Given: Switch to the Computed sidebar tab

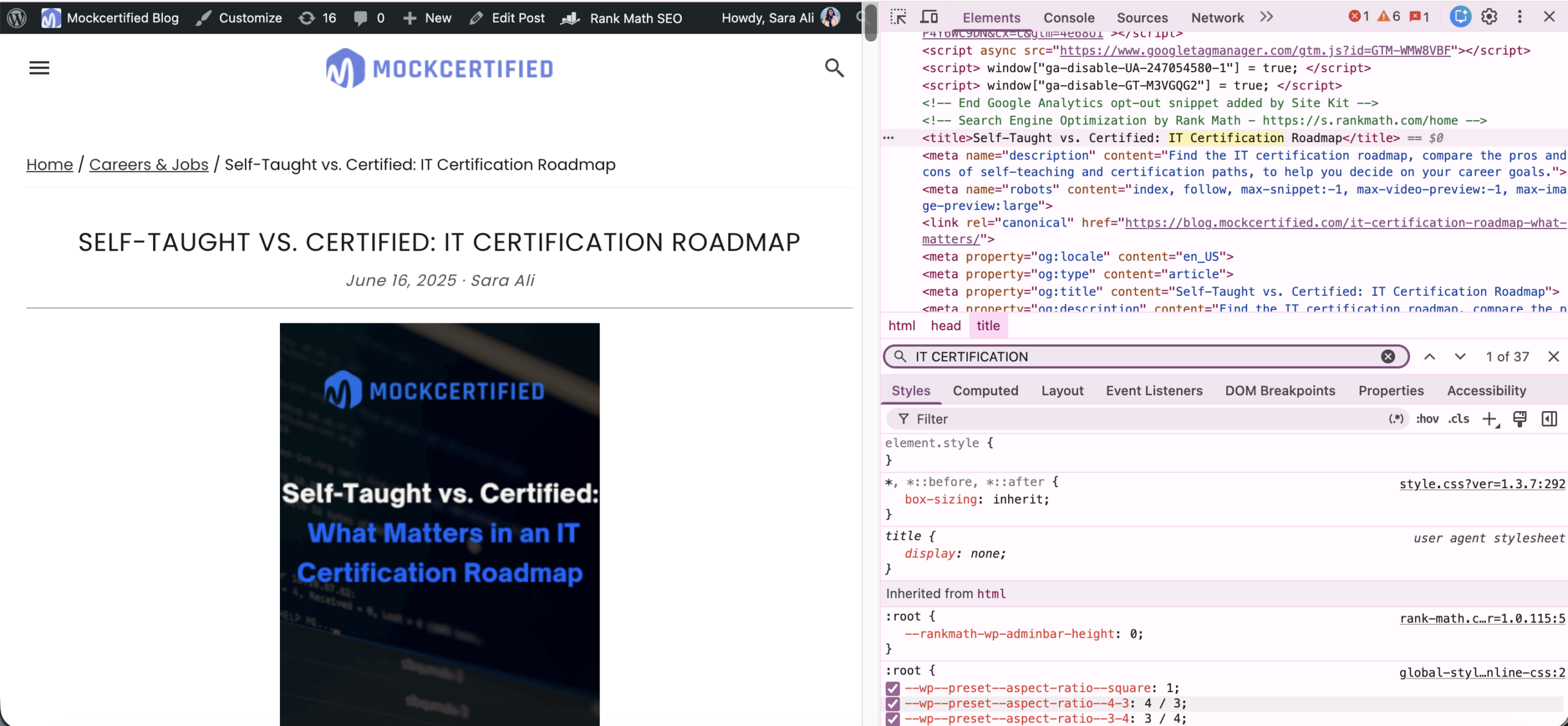Looking at the screenshot, I should (986, 391).
